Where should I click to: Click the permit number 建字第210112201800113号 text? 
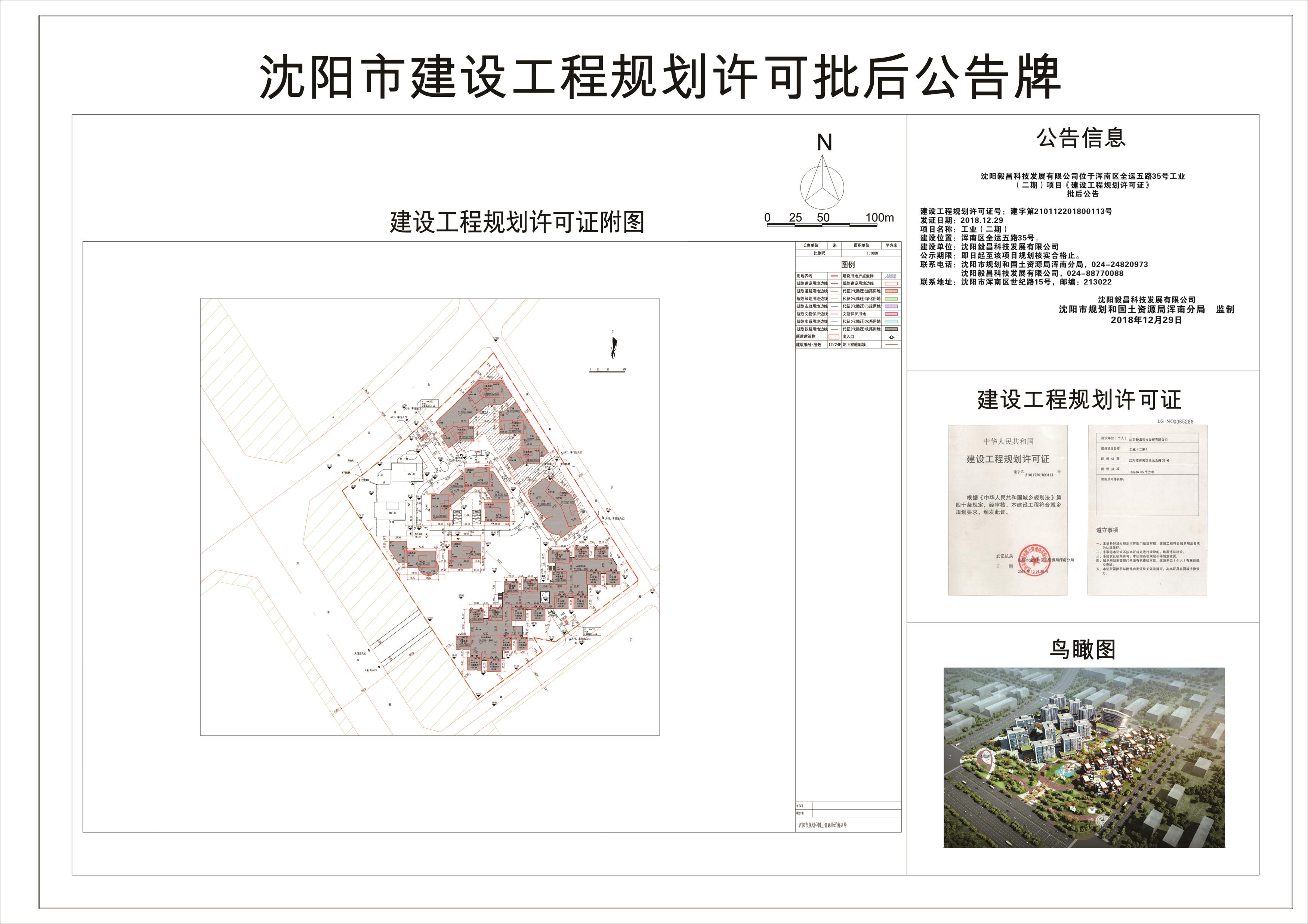click(x=1061, y=211)
